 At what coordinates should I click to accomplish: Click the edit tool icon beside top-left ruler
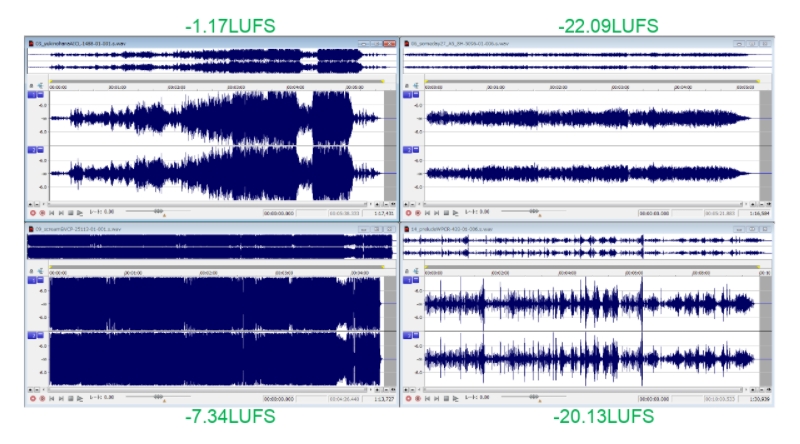[41, 86]
